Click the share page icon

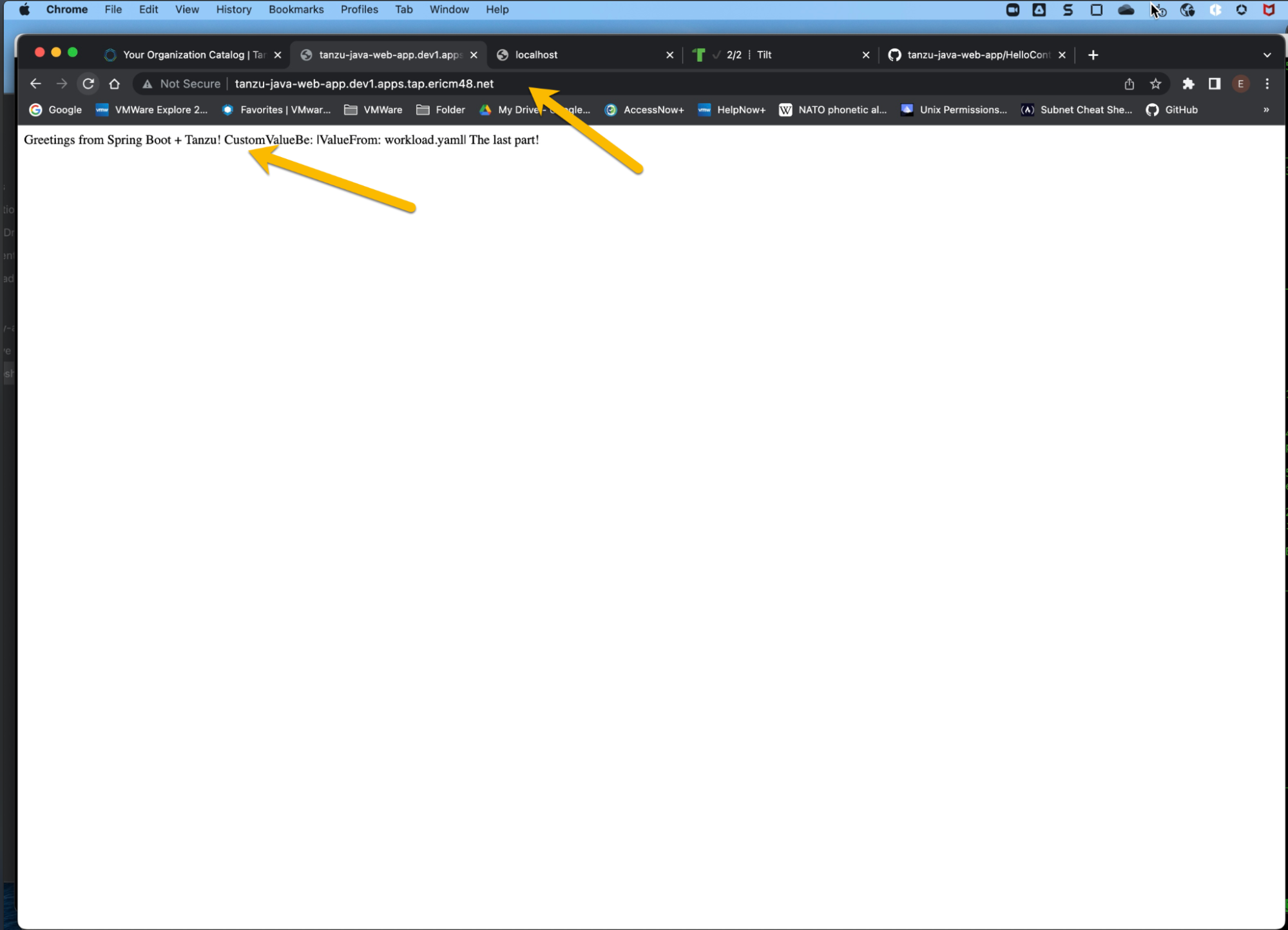(x=1129, y=84)
